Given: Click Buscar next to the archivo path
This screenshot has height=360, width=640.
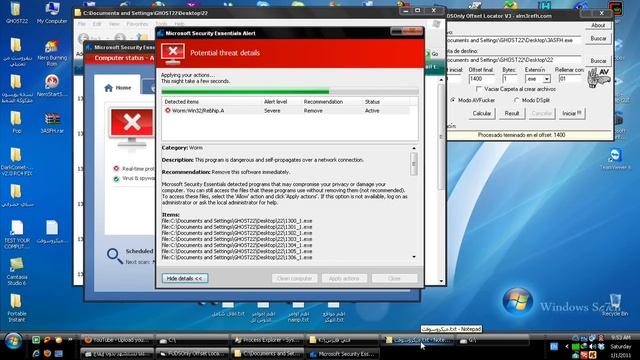Looking at the screenshot, I should tap(598, 38).
